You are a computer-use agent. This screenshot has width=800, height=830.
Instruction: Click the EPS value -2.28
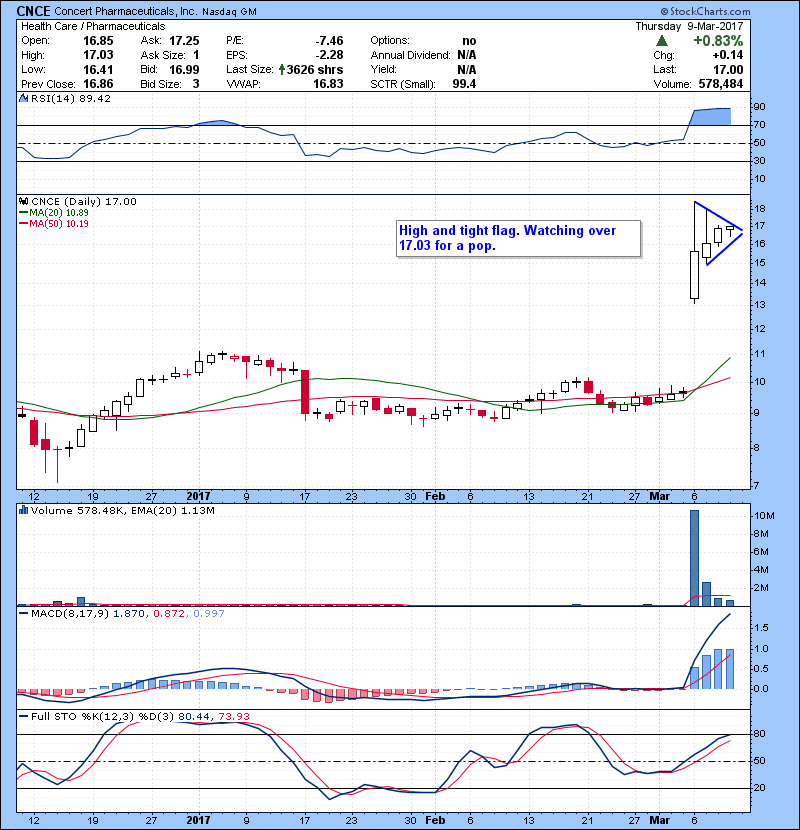coord(329,55)
